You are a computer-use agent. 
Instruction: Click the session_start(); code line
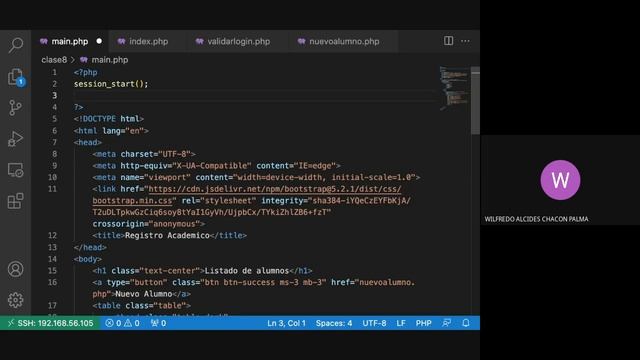point(111,84)
